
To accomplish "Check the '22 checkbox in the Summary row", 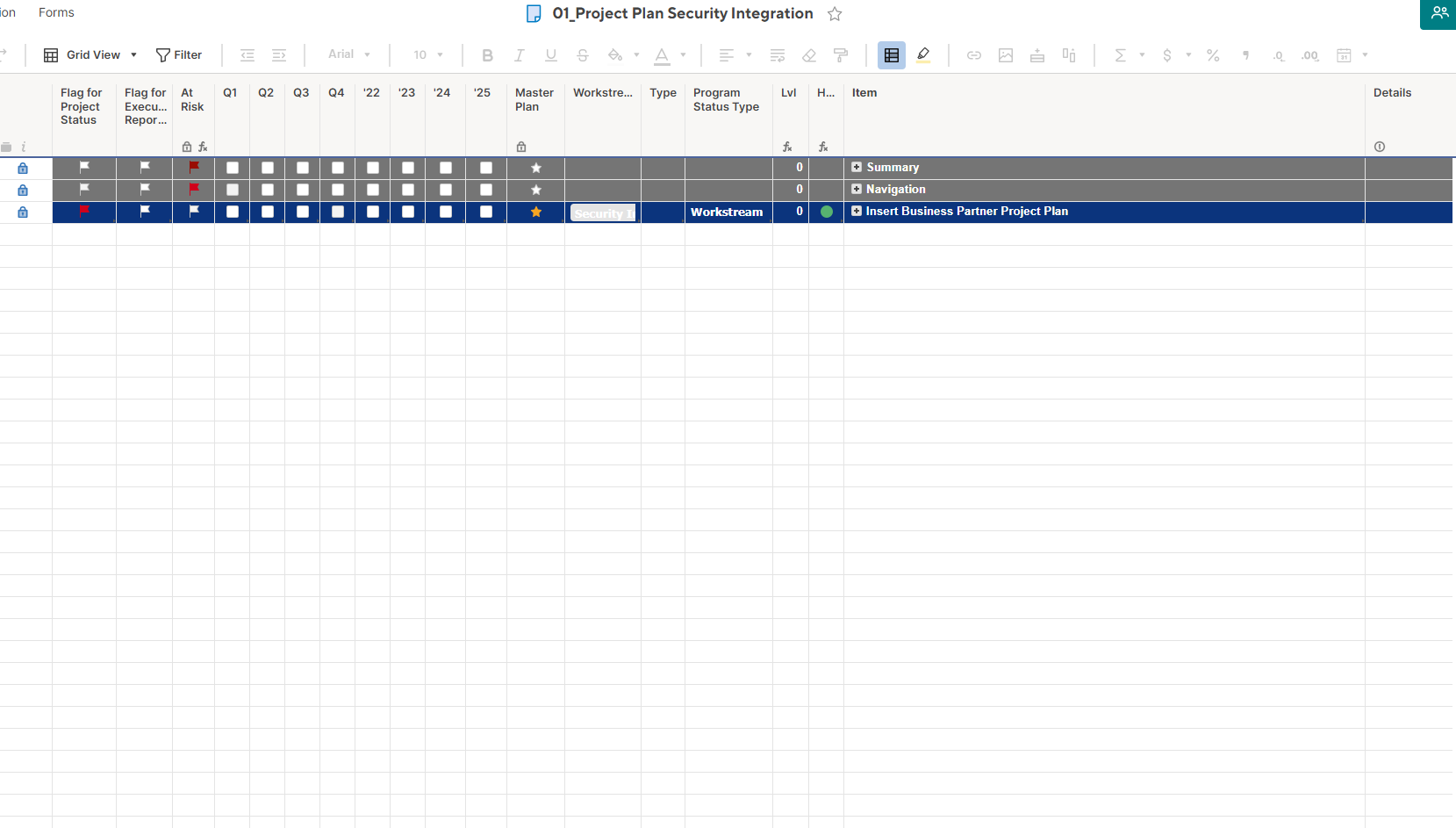I will (x=373, y=168).
